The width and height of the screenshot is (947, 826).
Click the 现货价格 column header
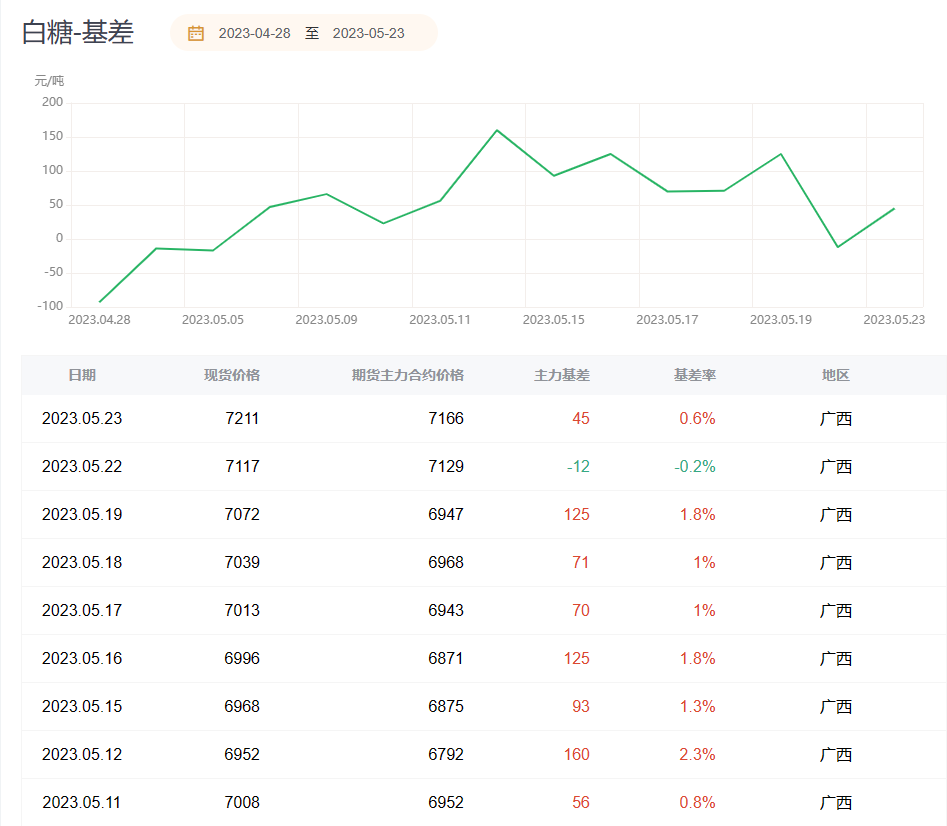pos(232,375)
